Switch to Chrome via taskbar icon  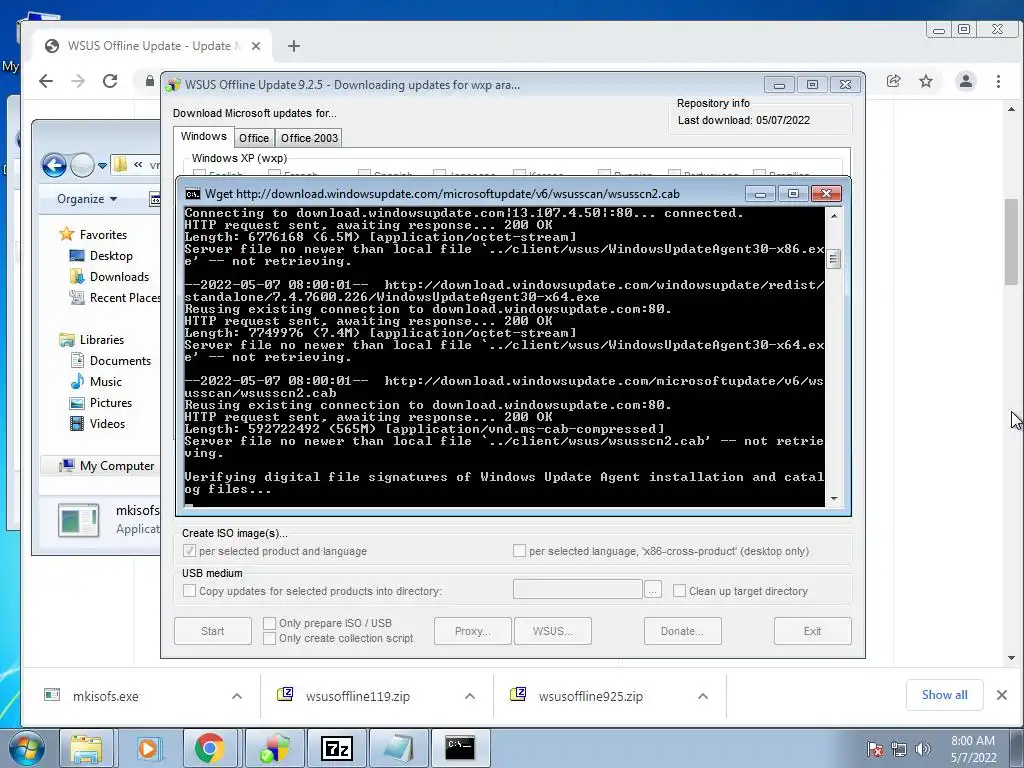(x=209, y=748)
